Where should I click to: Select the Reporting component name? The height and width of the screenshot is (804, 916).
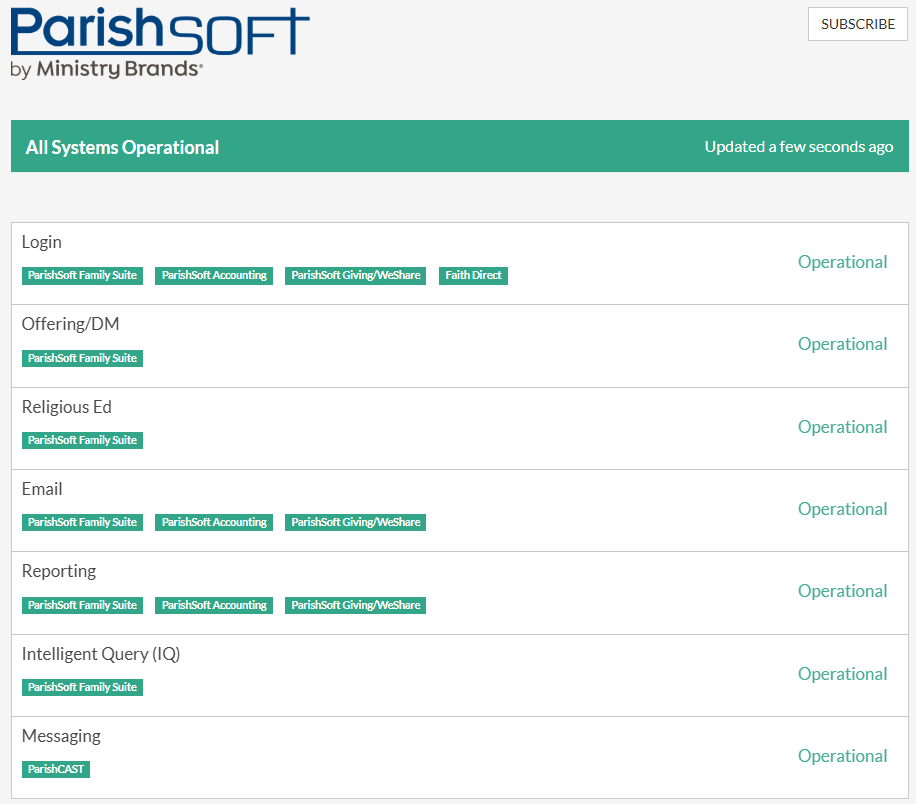point(59,571)
